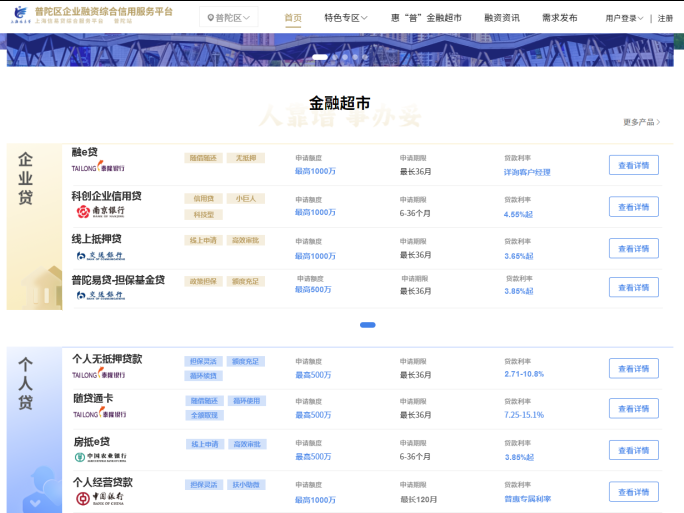This screenshot has width=684, height=513.
Task: Click the Bank of Communications logo under 线上抵押贷
Action: click(100, 255)
